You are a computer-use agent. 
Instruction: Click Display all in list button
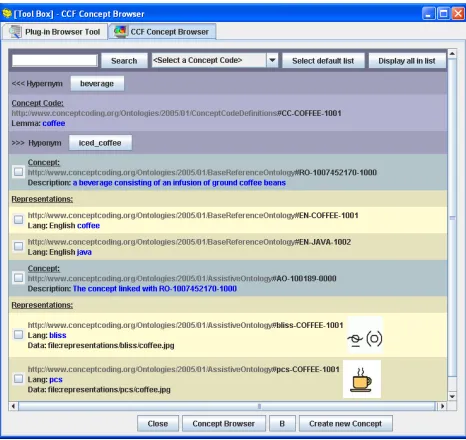[x=407, y=61]
